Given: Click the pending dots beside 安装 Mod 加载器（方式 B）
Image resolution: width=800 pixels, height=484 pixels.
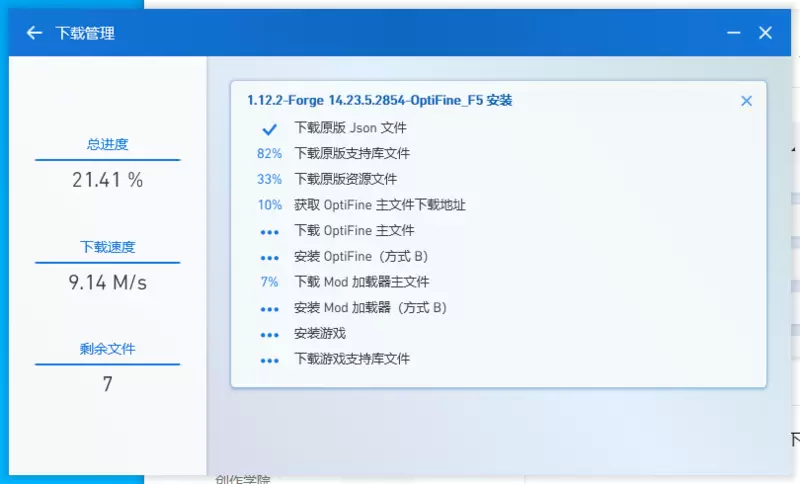Looking at the screenshot, I should click(x=269, y=310).
